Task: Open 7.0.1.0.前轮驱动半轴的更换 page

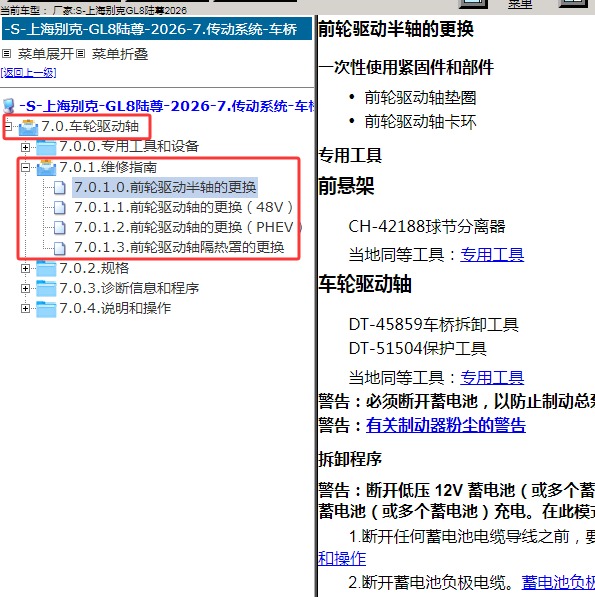Action: tap(165, 187)
